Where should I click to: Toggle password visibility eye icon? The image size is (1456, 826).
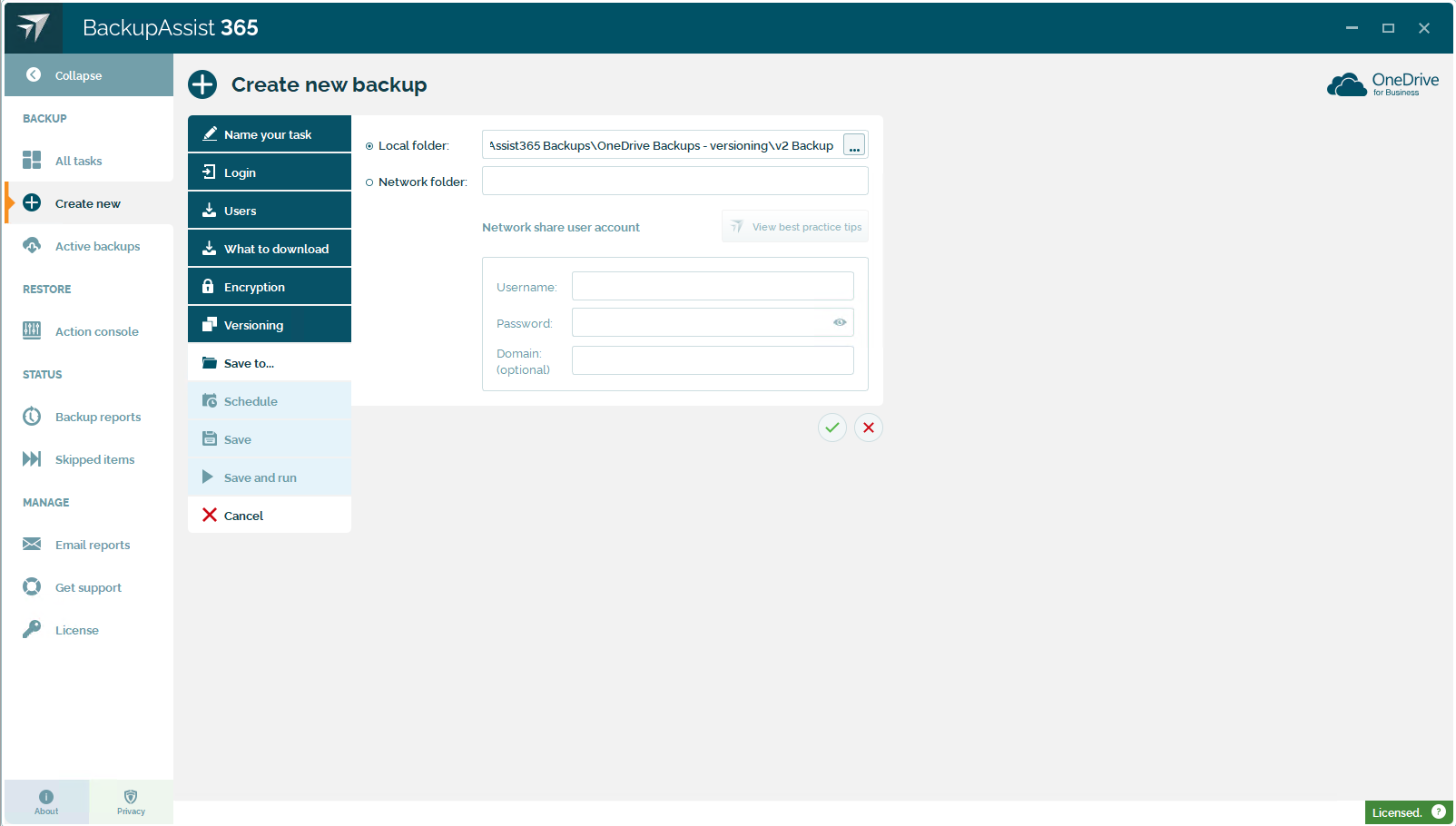[x=840, y=322]
